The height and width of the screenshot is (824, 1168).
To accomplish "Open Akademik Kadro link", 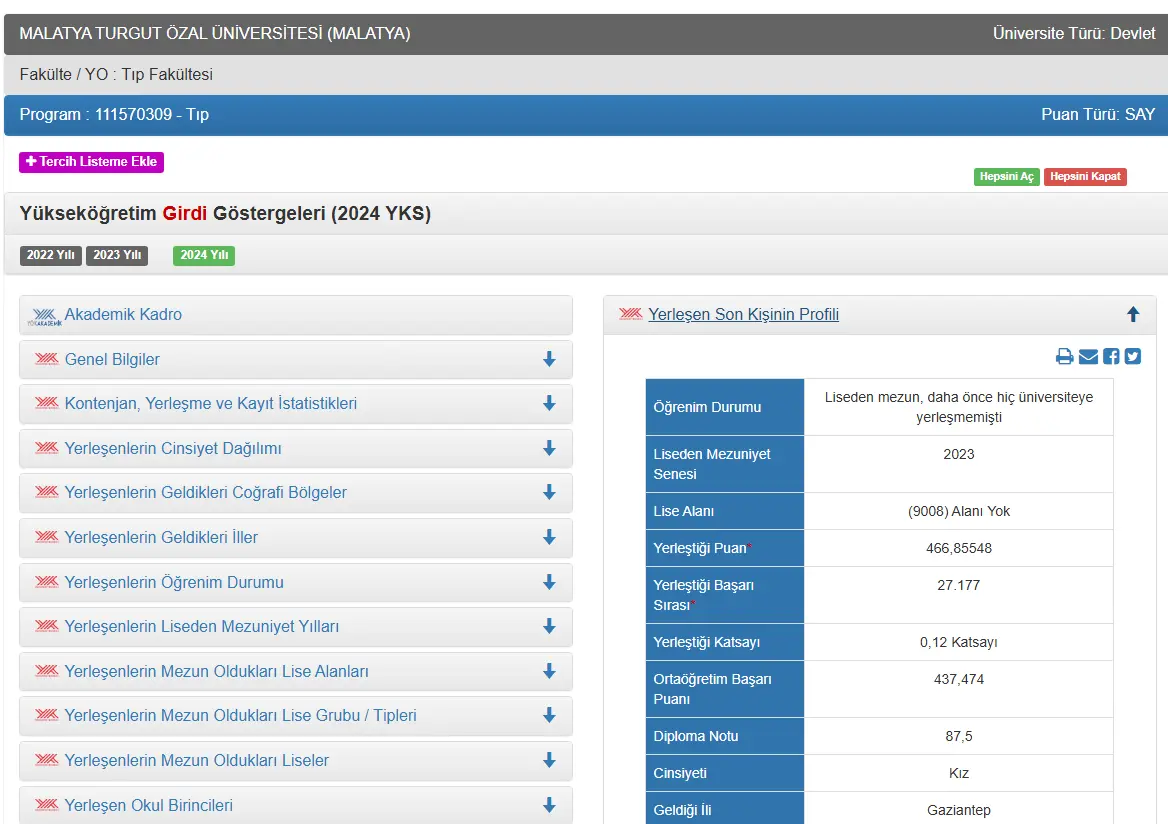I will (123, 314).
